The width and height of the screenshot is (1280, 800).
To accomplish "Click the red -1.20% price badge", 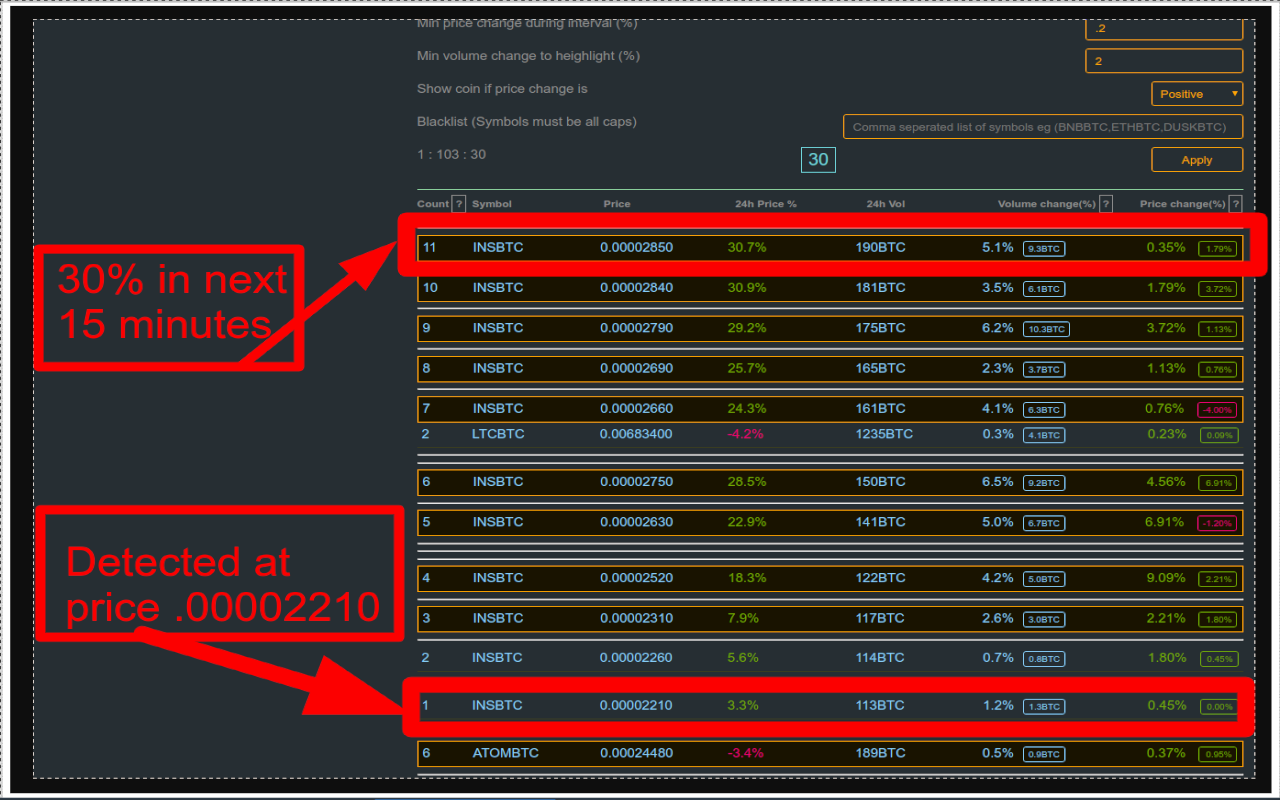I will [x=1218, y=523].
